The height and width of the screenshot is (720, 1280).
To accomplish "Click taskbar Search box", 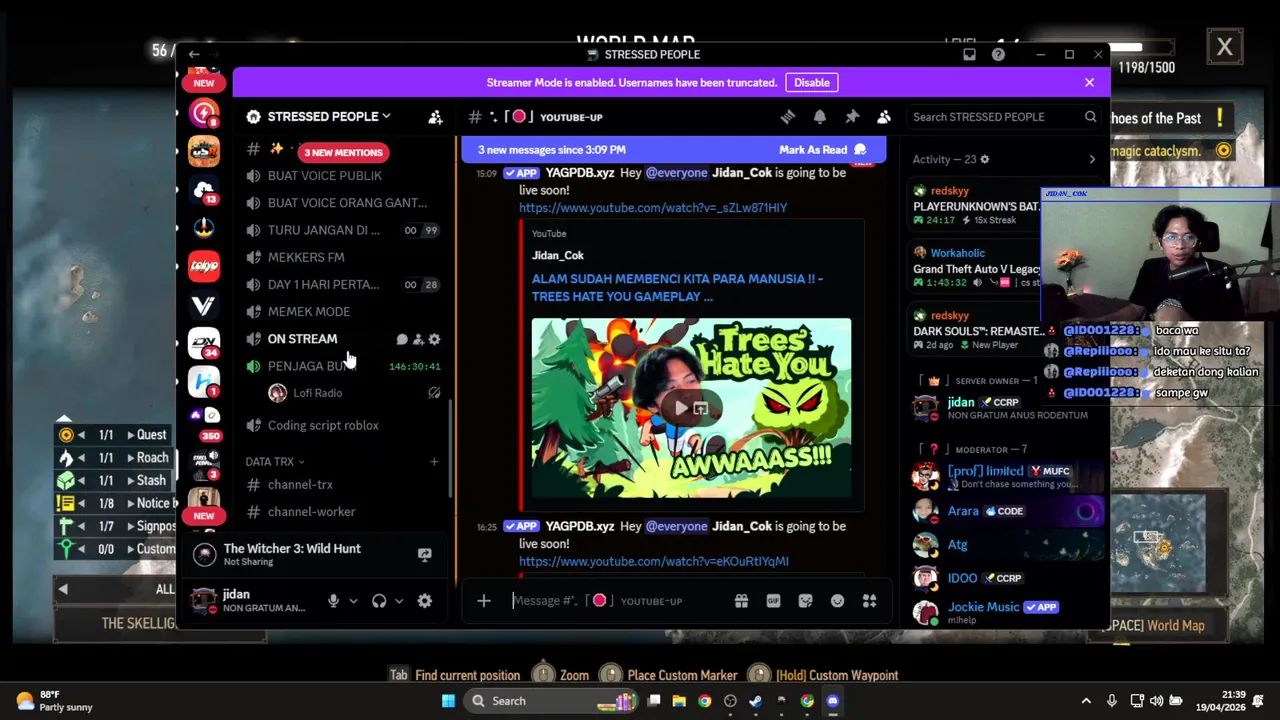I will [x=552, y=701].
